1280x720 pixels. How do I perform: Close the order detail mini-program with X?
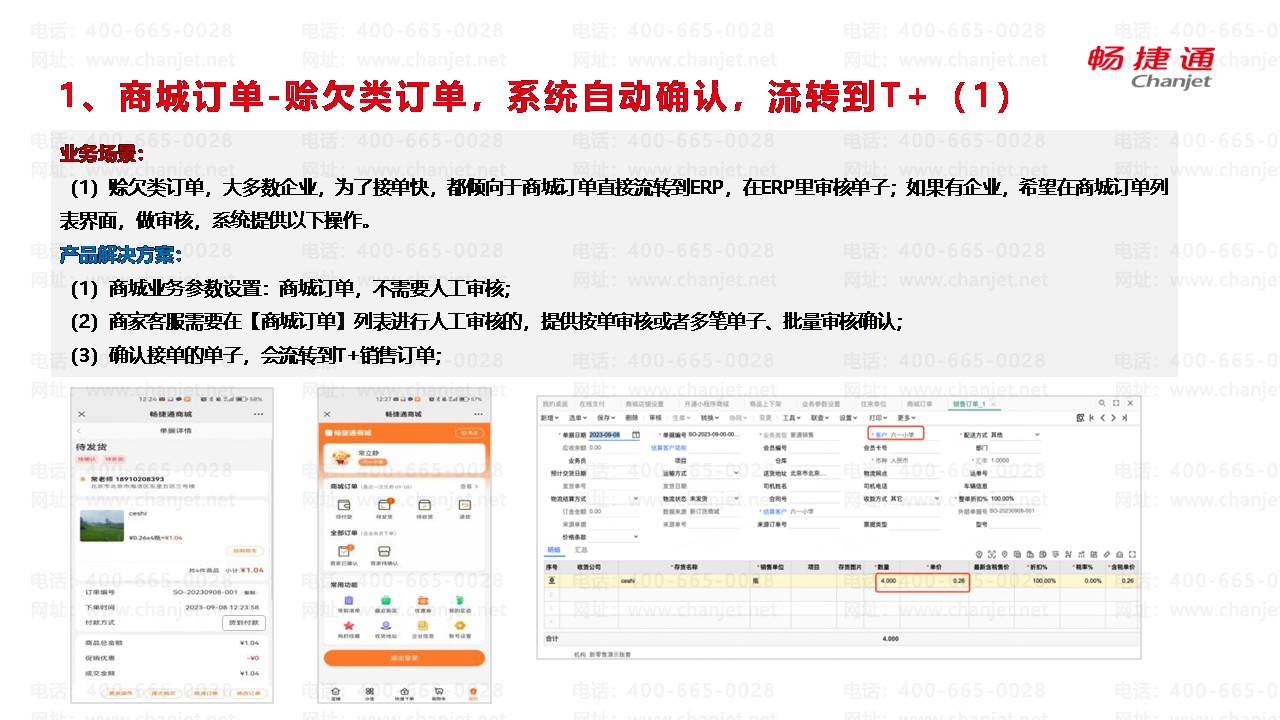(81, 413)
